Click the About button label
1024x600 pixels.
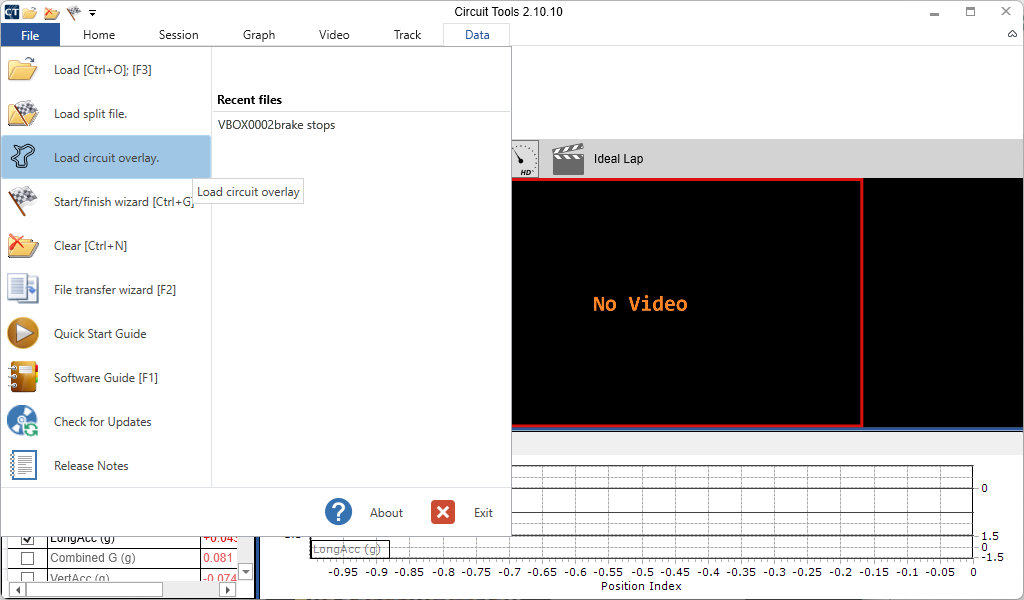[x=386, y=513]
